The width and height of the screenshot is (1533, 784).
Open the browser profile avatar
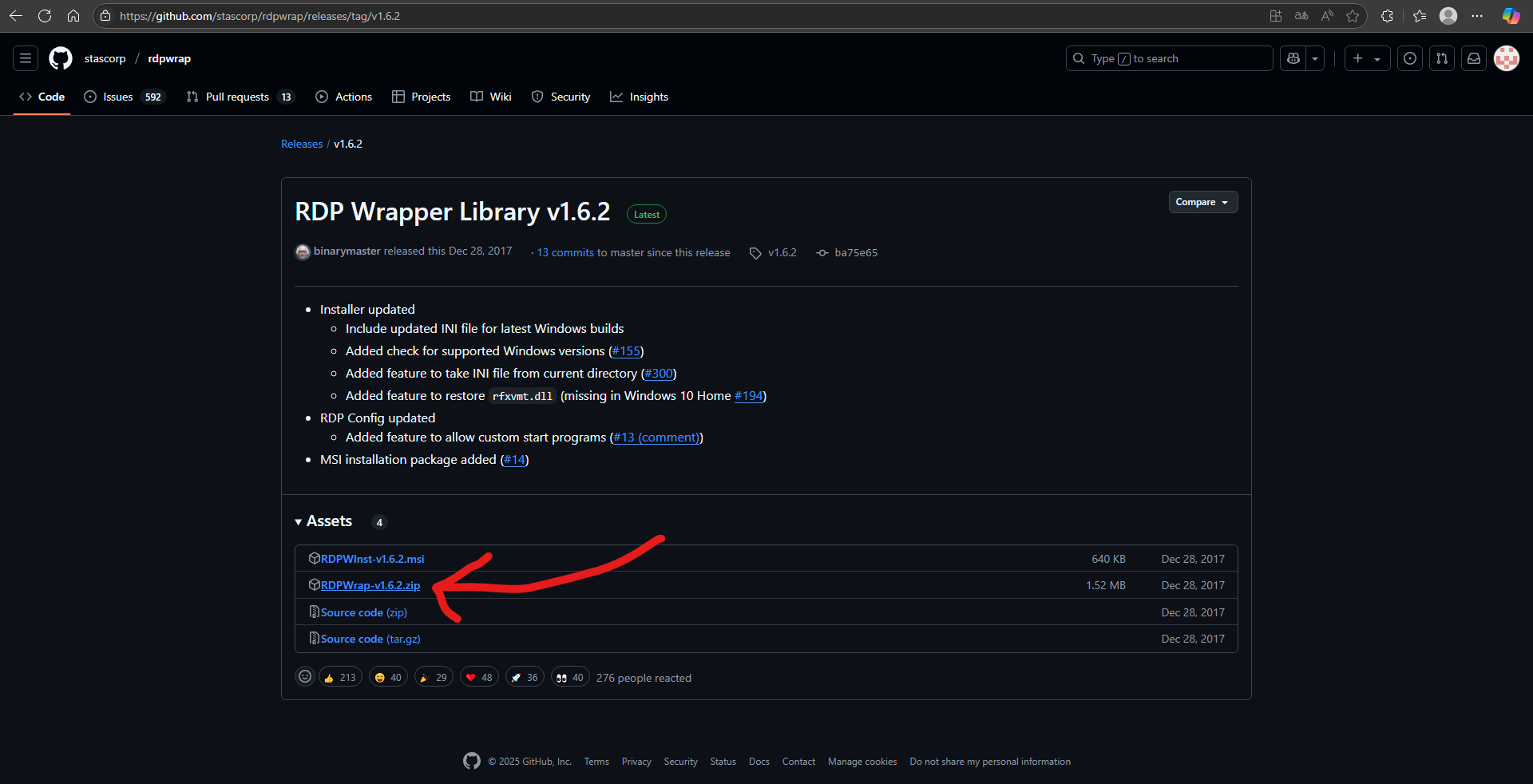click(1448, 16)
